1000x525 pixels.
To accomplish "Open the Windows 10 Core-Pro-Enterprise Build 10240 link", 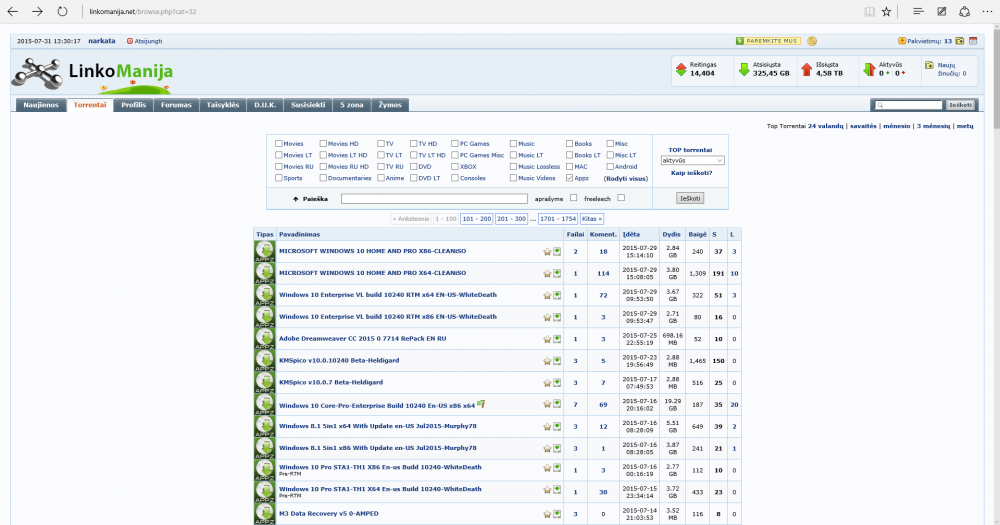I will click(x=376, y=405).
